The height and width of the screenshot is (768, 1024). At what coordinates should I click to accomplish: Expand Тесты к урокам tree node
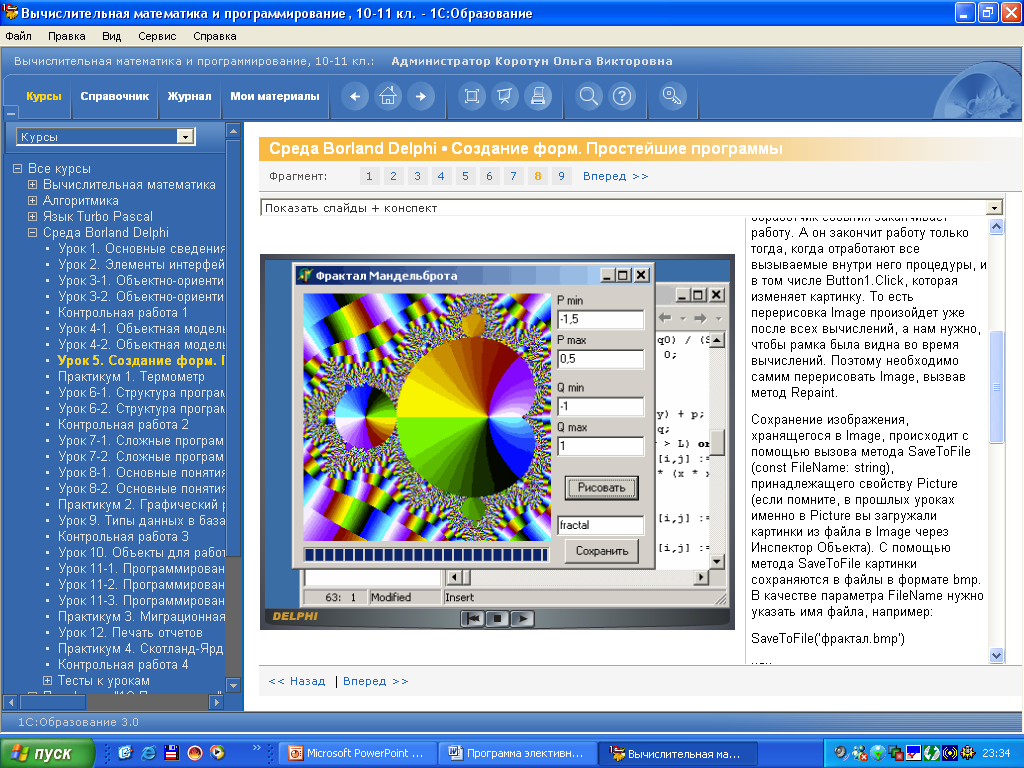(48, 680)
